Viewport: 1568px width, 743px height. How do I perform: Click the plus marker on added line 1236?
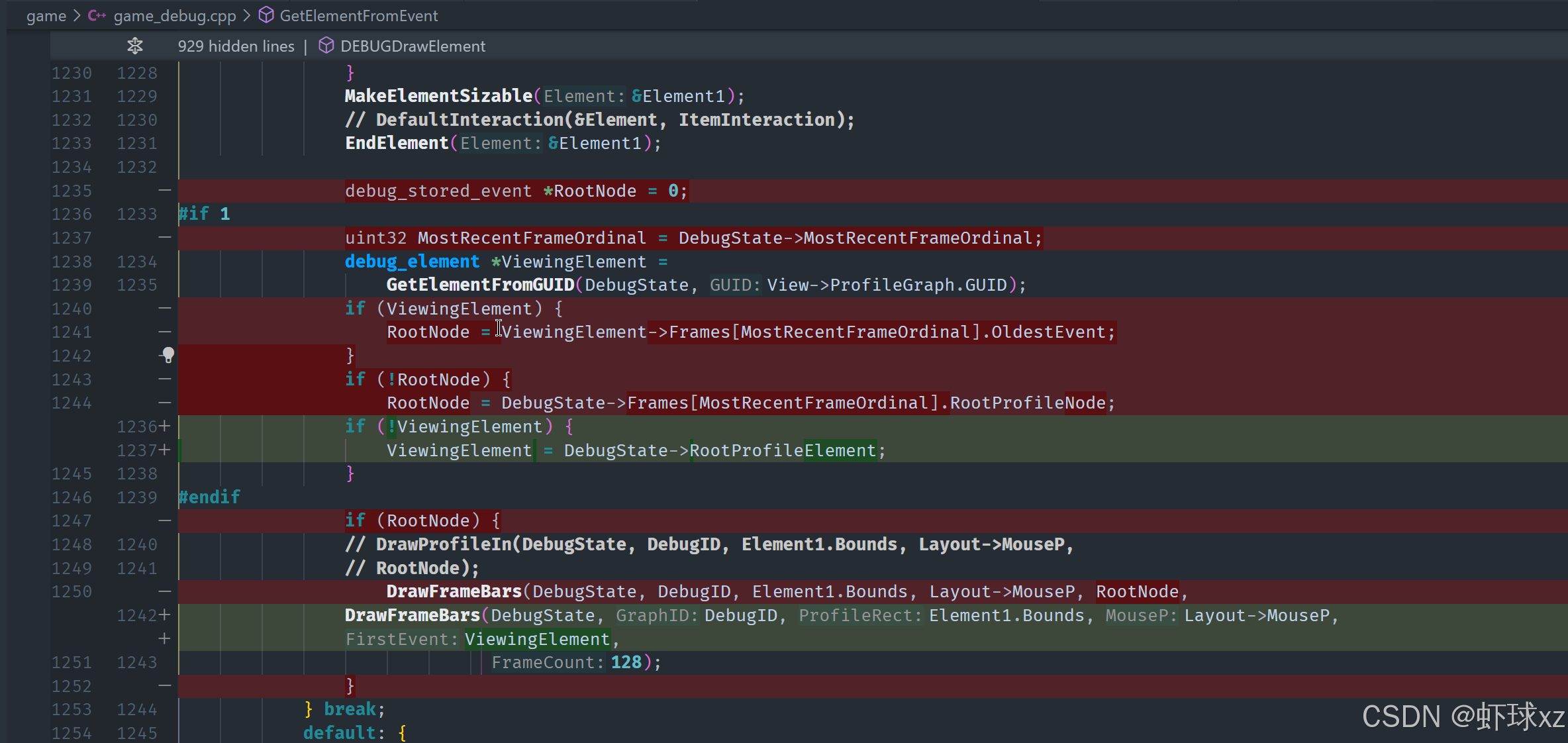coord(165,426)
